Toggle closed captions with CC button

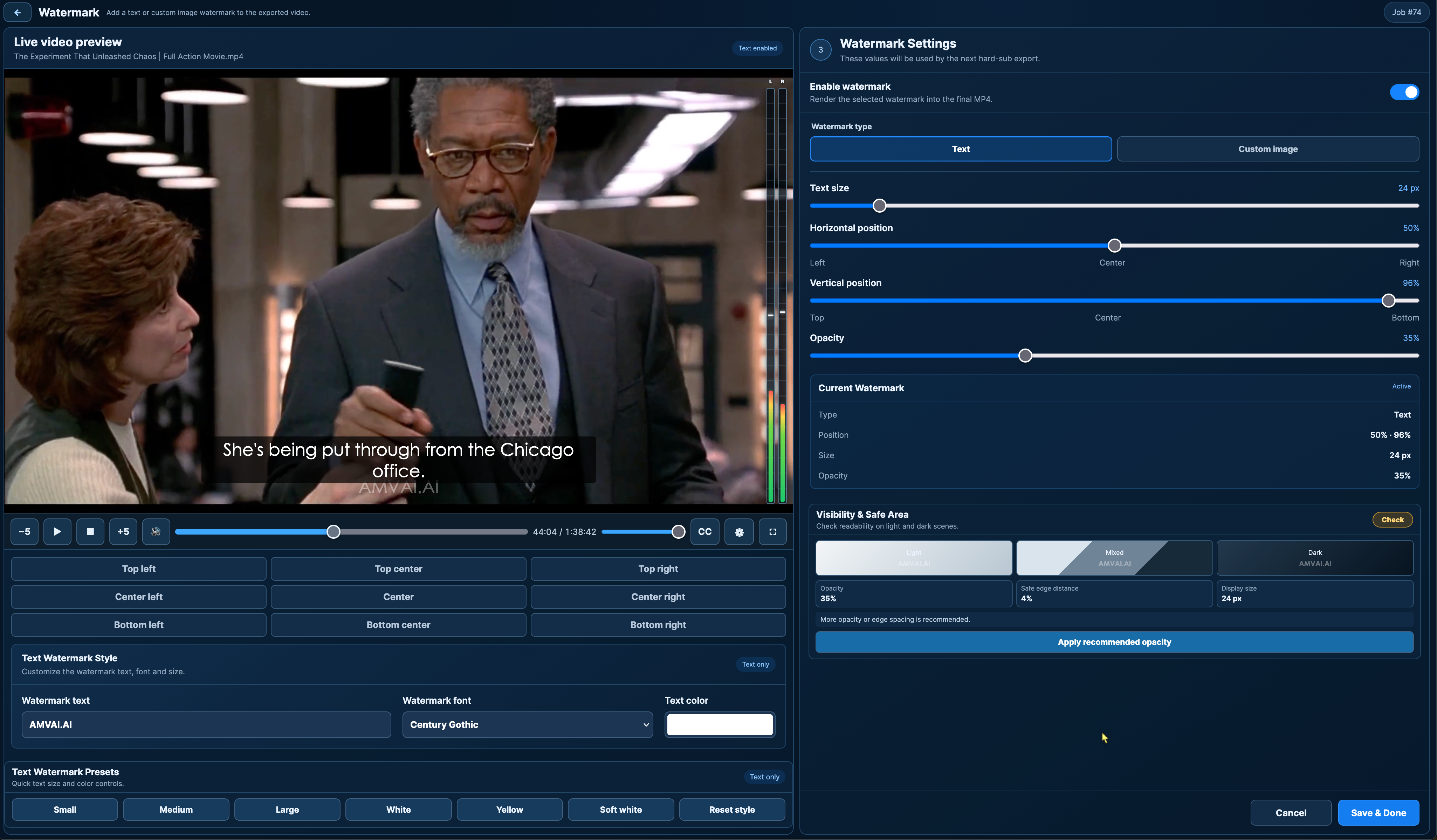point(705,531)
